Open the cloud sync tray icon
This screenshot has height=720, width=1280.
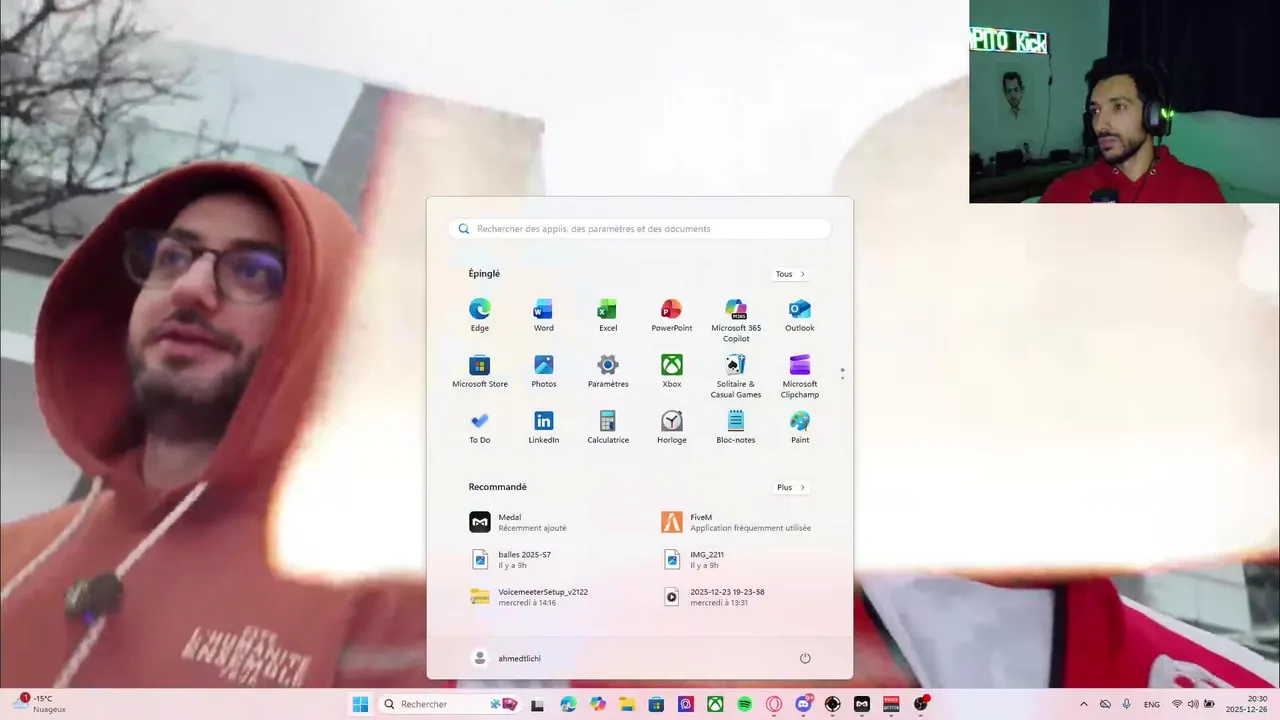[x=1105, y=704]
